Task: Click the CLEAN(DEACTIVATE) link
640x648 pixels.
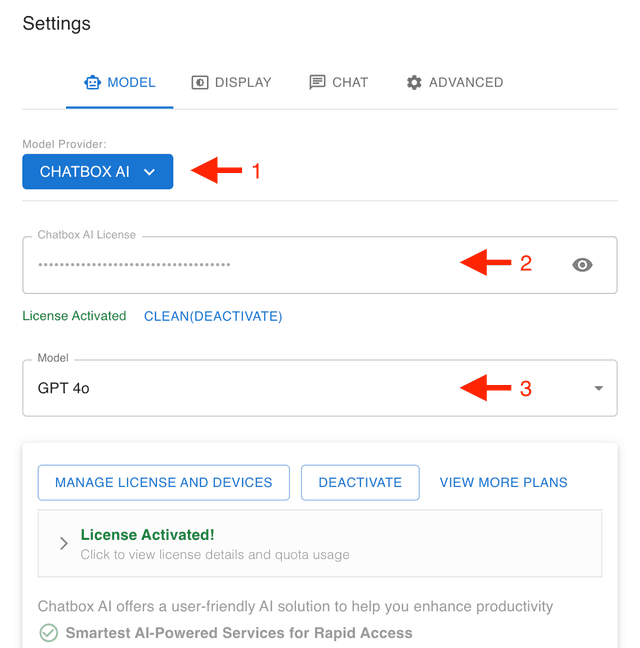Action: pyautogui.click(x=213, y=316)
